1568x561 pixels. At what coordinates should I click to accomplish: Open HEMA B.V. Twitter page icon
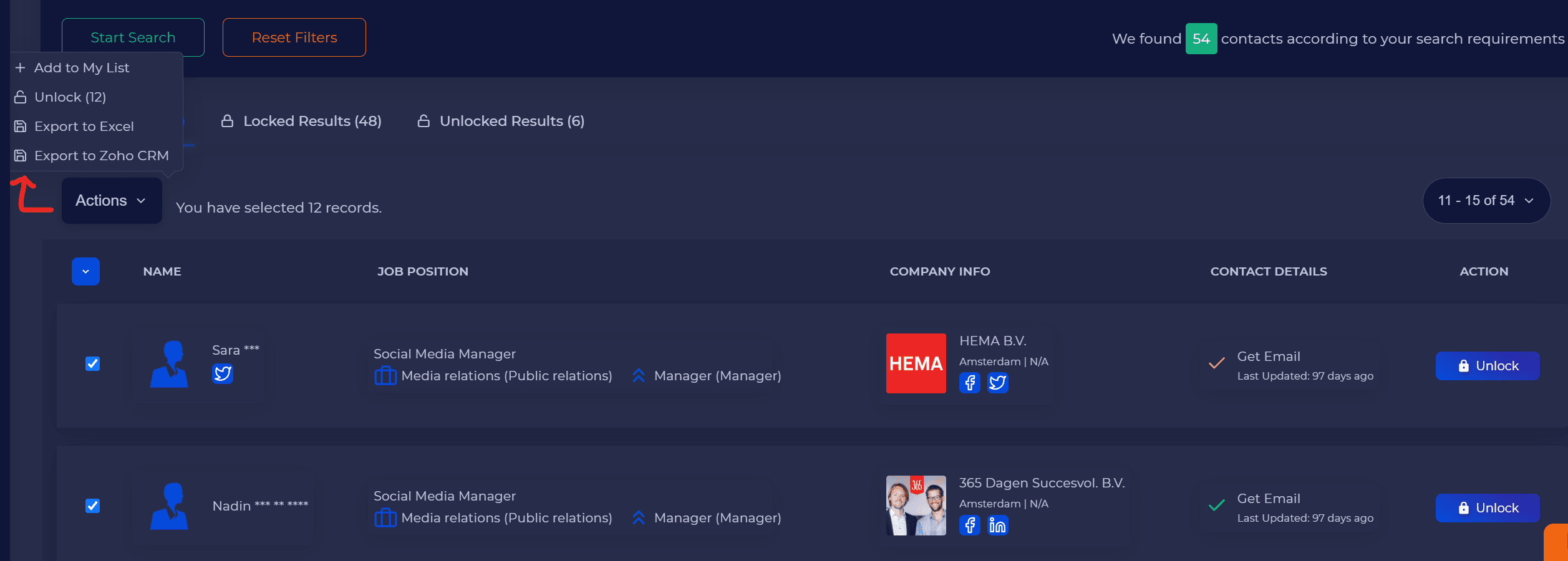(x=997, y=383)
